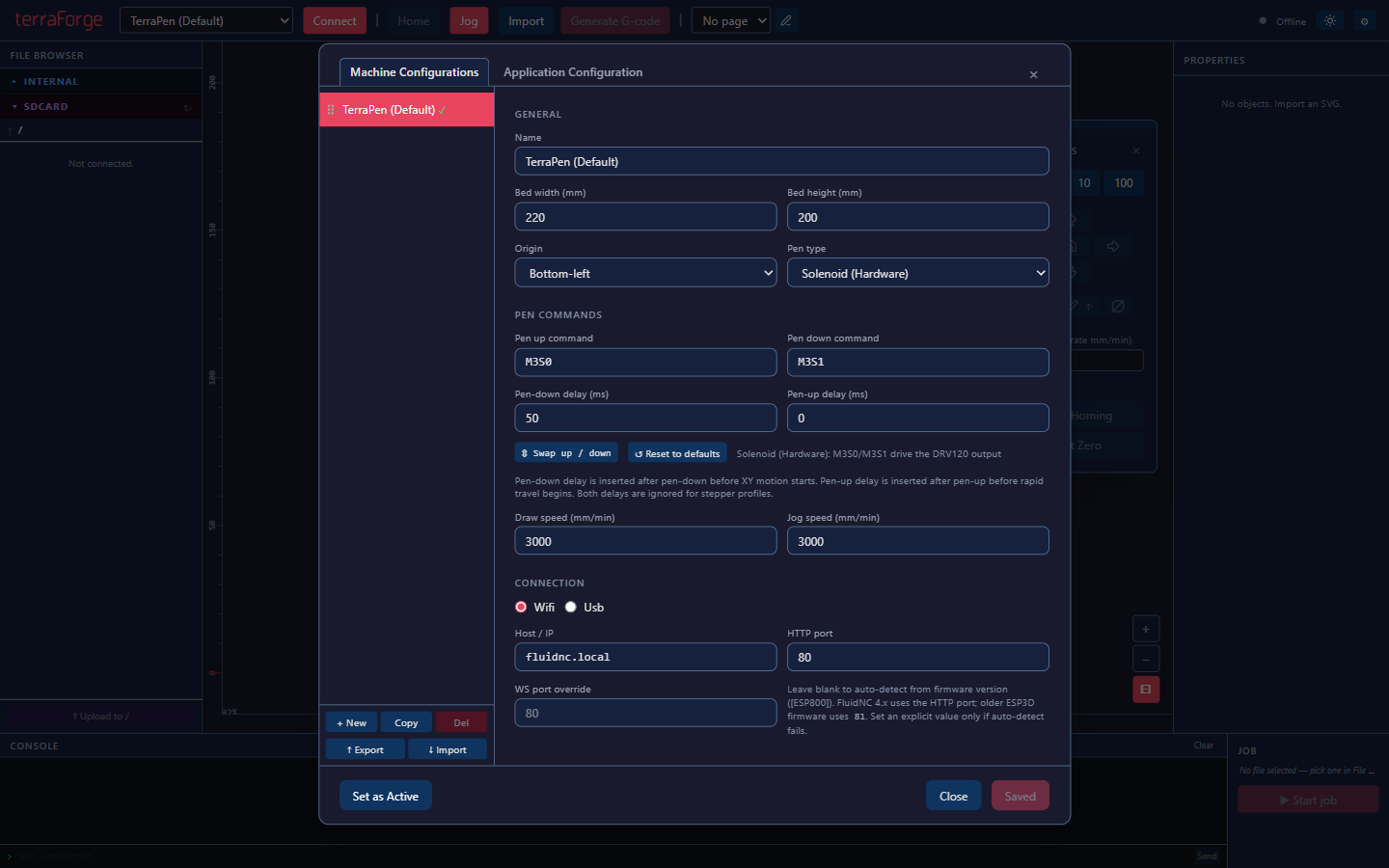Click the + New configuration button
This screenshot has height=868, width=1389.
[x=351, y=722]
